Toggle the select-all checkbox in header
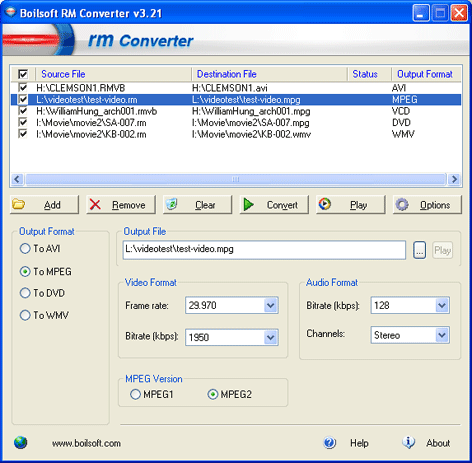Screen dimensions: 472x463 (23, 74)
